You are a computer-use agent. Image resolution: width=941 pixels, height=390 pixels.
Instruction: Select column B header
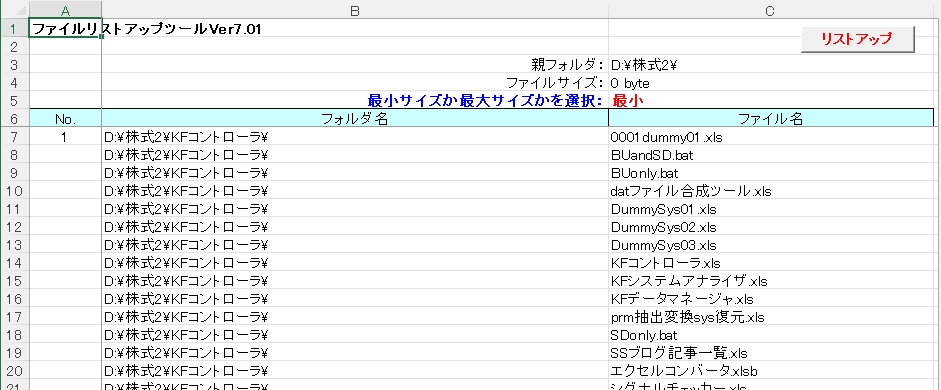click(x=355, y=10)
